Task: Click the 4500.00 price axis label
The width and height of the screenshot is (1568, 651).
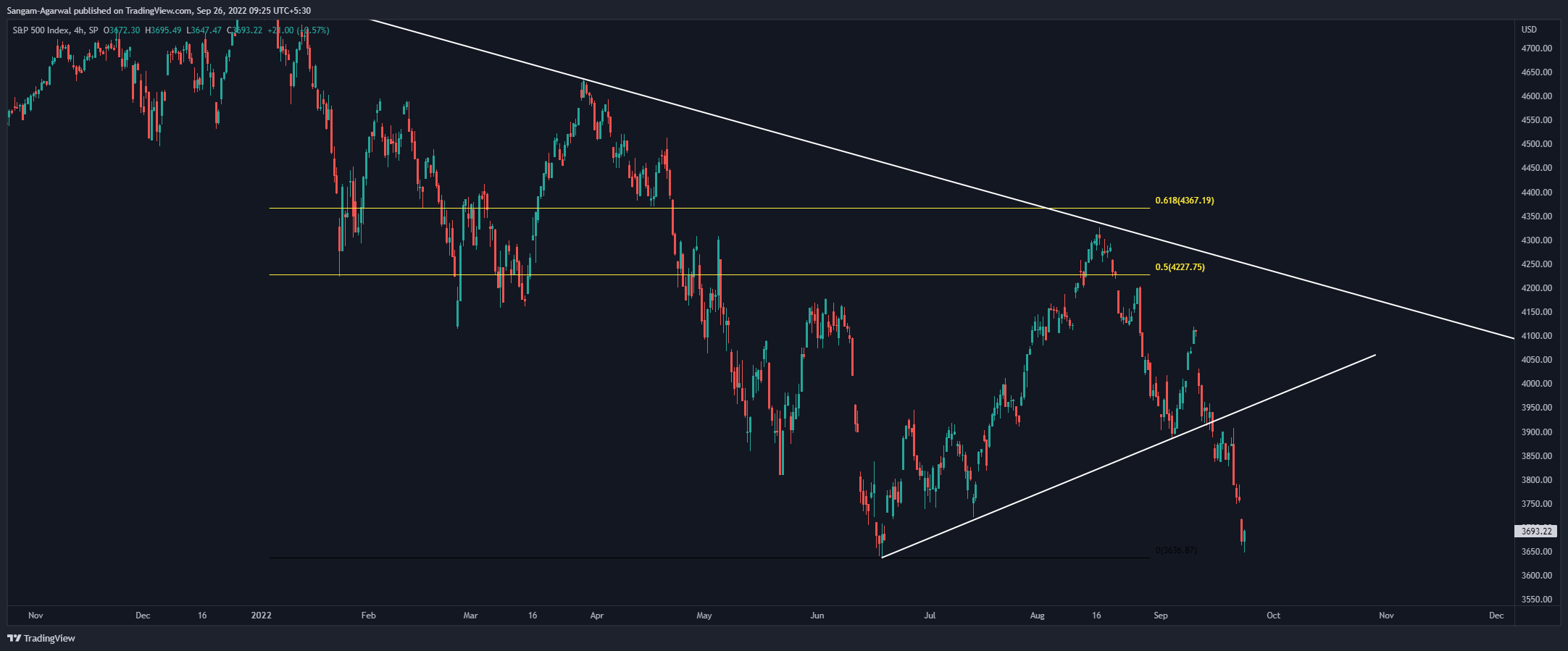Action: [1536, 144]
